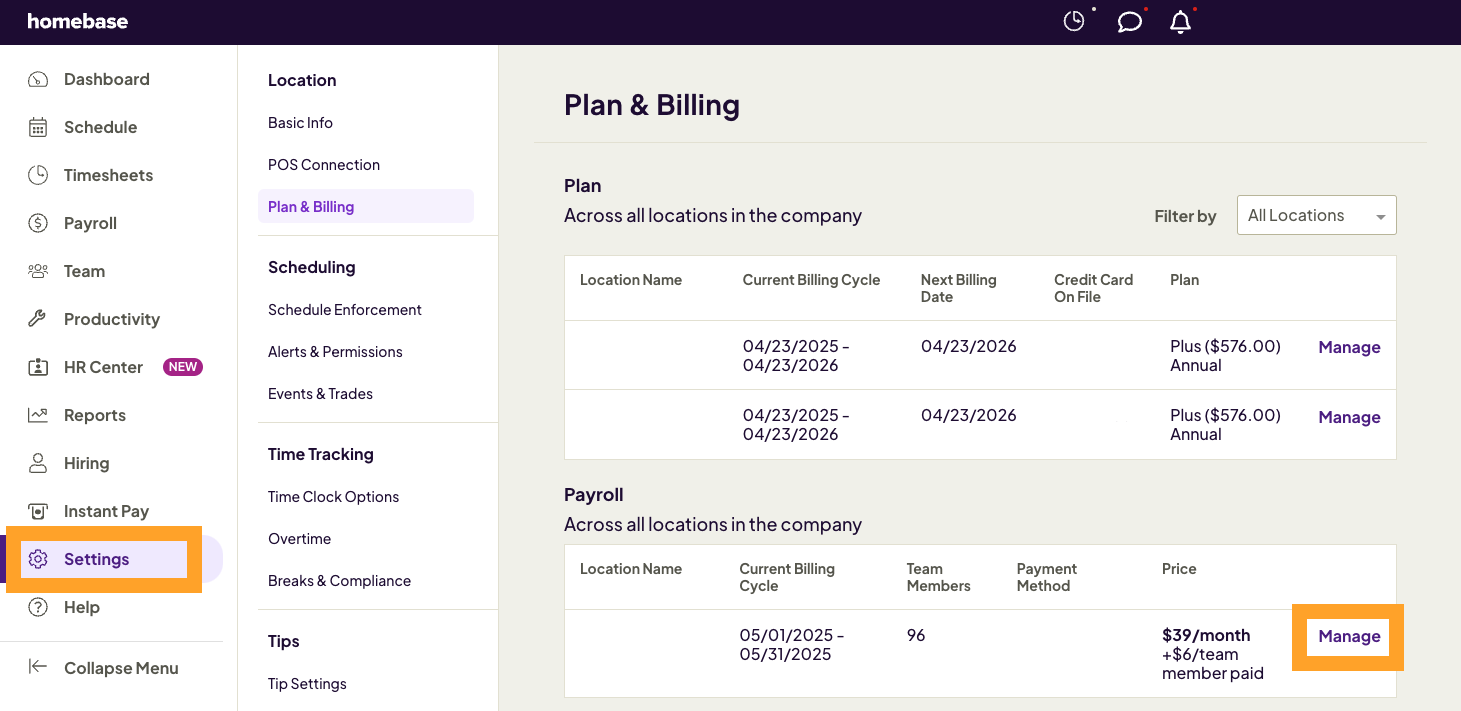The height and width of the screenshot is (711, 1461).
Task: Select Schedule Enforcement under Scheduling
Action: [344, 309]
